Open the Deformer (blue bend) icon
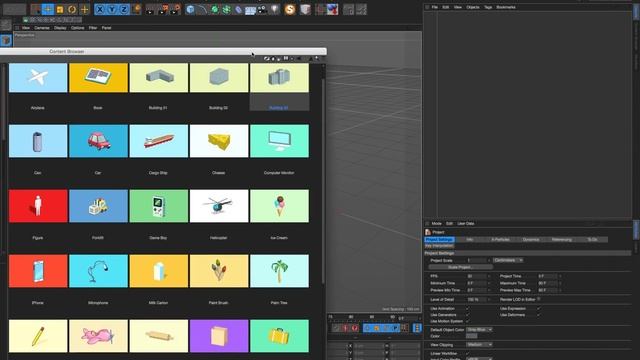 point(238,9)
